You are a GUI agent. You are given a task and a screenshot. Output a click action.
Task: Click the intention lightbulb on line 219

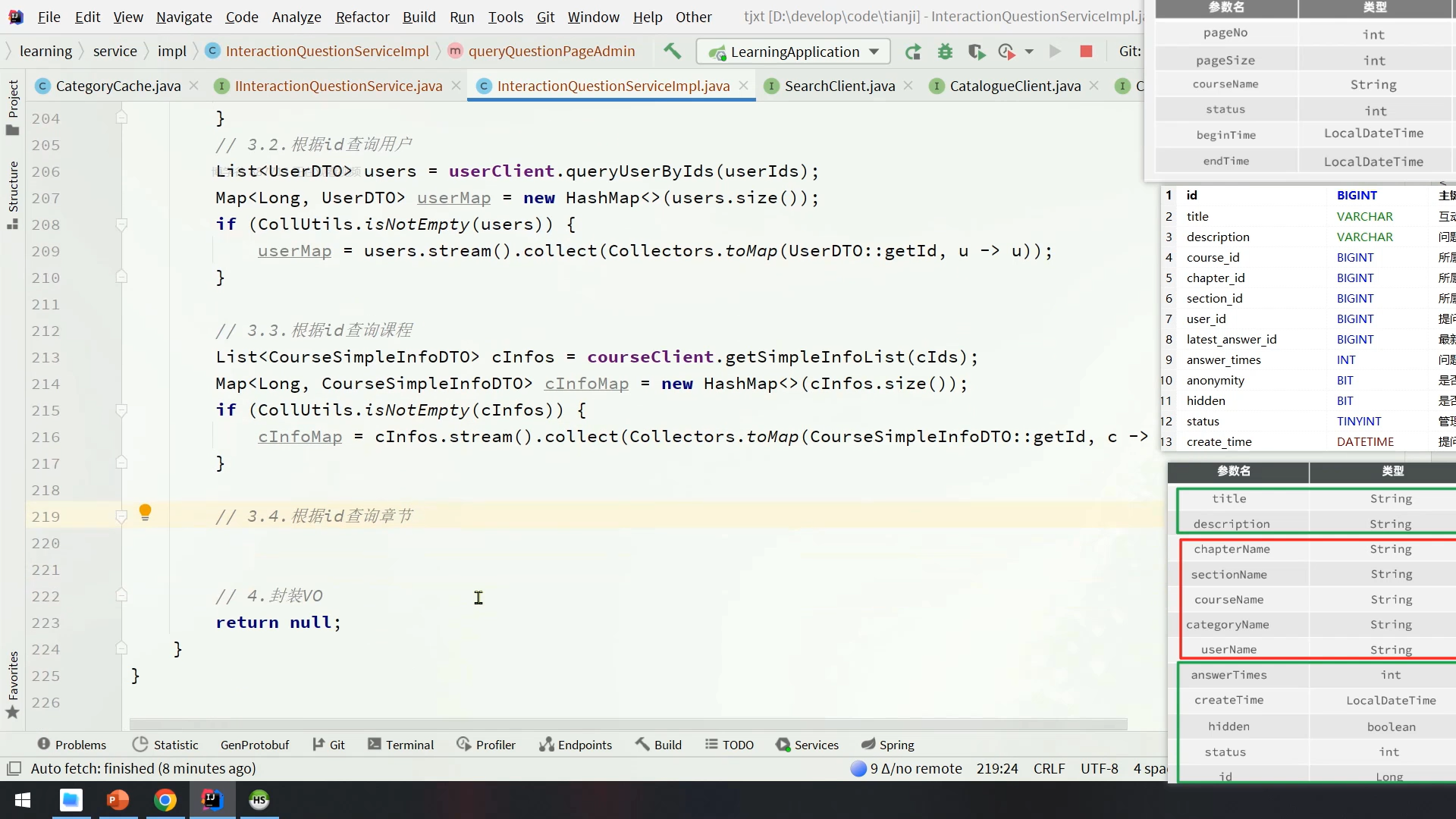coord(146,513)
